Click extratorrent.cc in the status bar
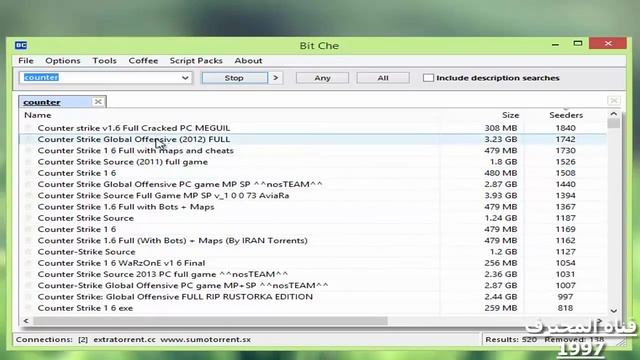The image size is (640, 360). click(124, 340)
